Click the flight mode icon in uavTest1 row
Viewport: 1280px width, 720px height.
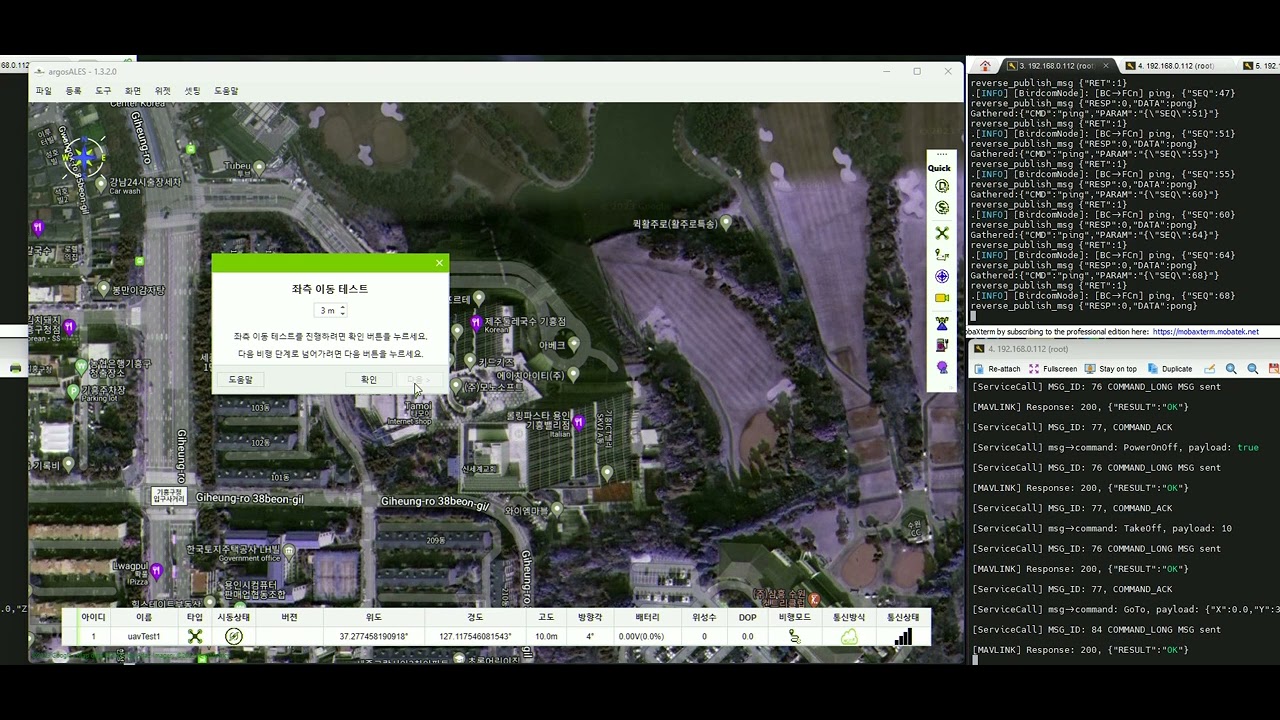tap(794, 636)
